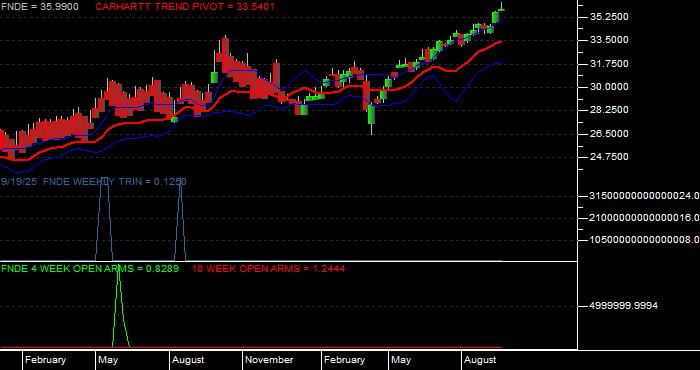Click the second August label on time axis

point(480,360)
